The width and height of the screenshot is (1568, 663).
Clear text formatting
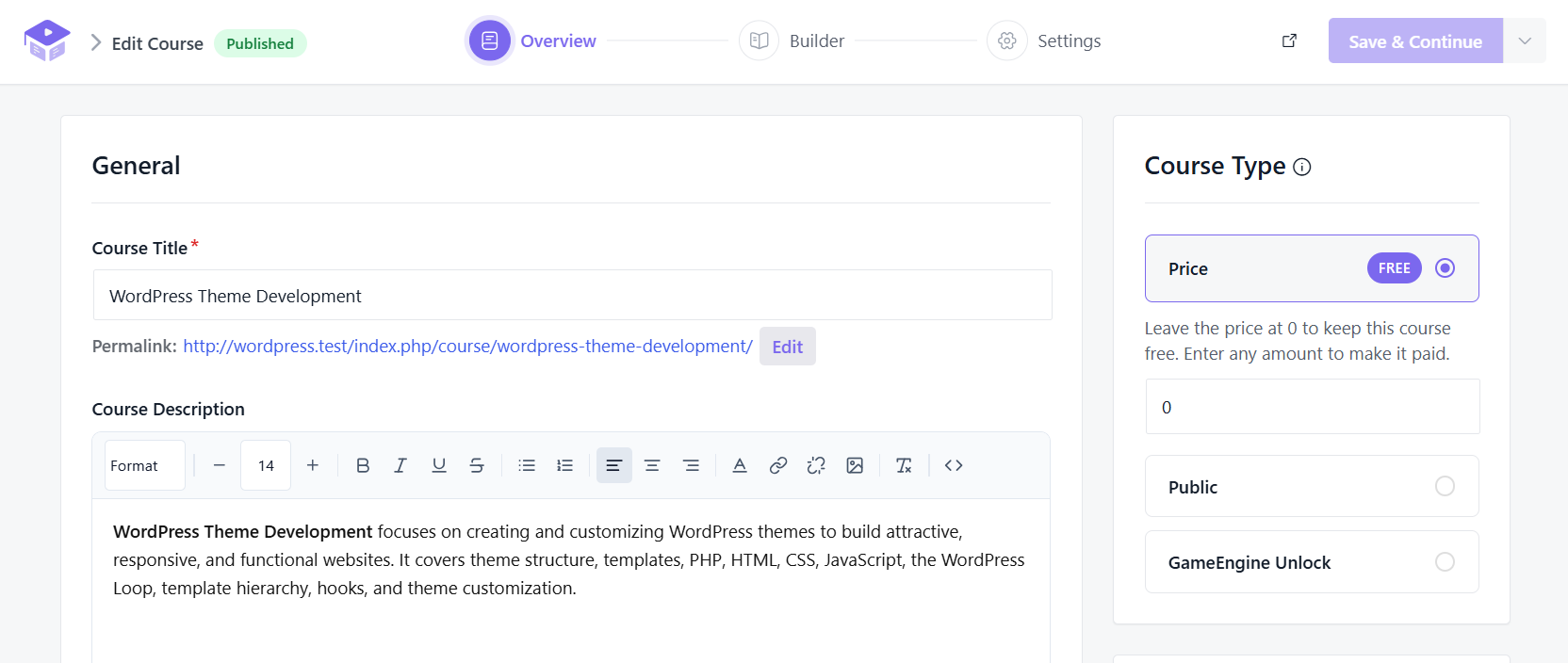pos(904,465)
